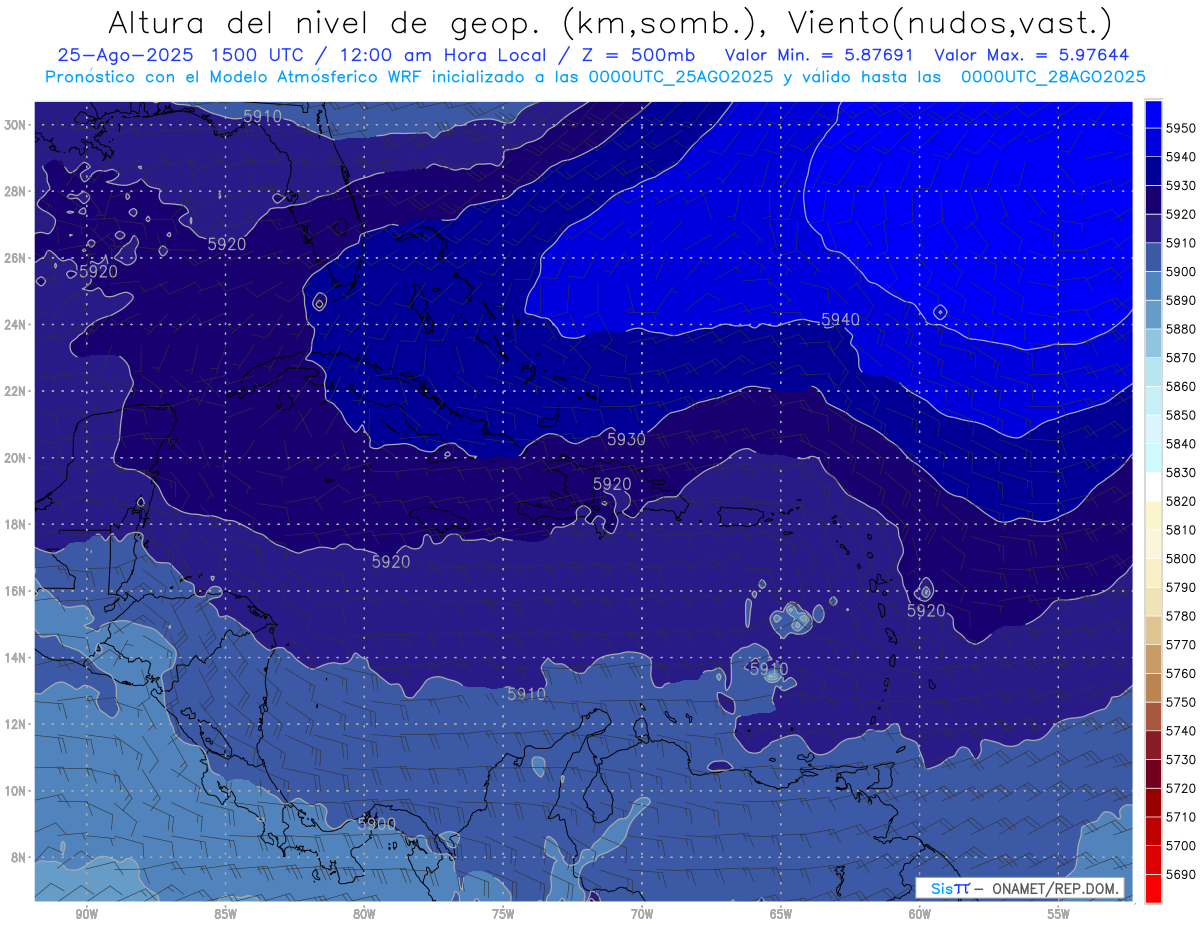1200x927 pixels.
Task: Click the 85W longitude label
Action: click(225, 914)
